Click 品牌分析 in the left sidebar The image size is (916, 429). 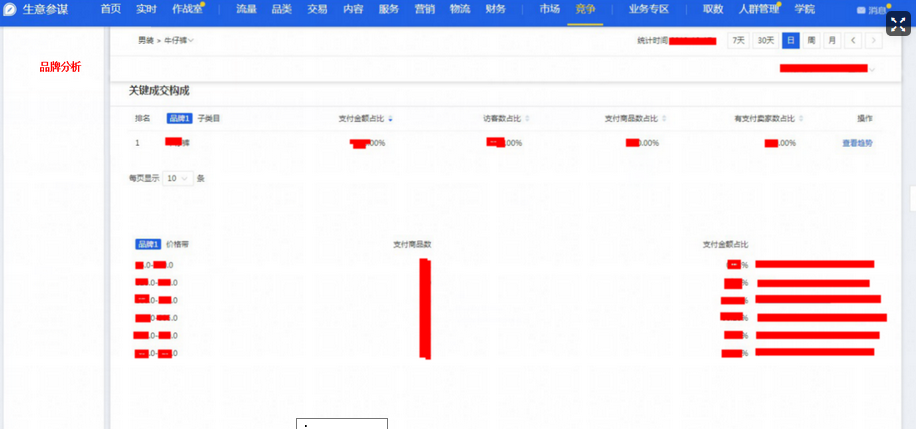pyautogui.click(x=60, y=67)
